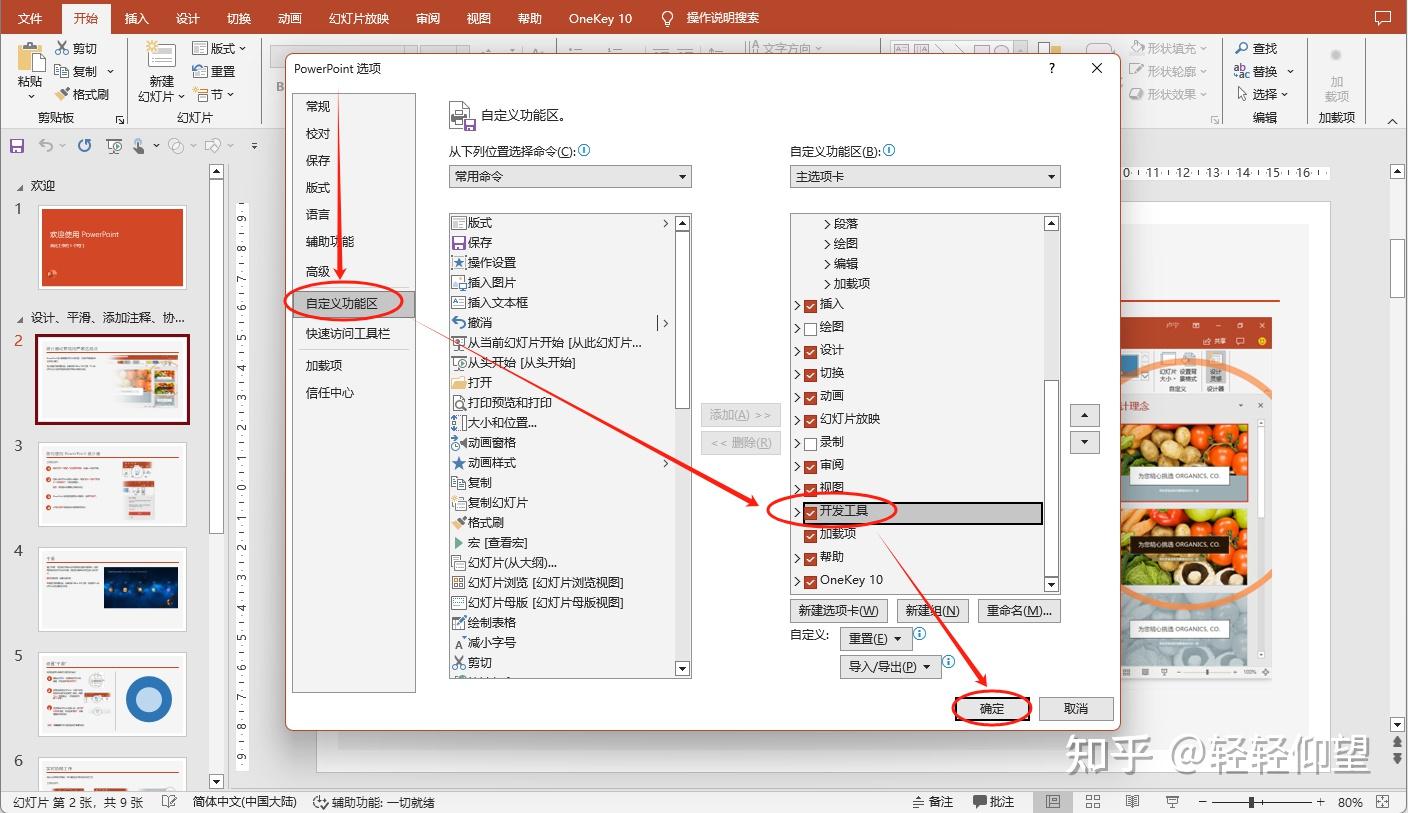Click the zoom slider handle in status bar
This screenshot has width=1408, height=813.
[x=1251, y=802]
